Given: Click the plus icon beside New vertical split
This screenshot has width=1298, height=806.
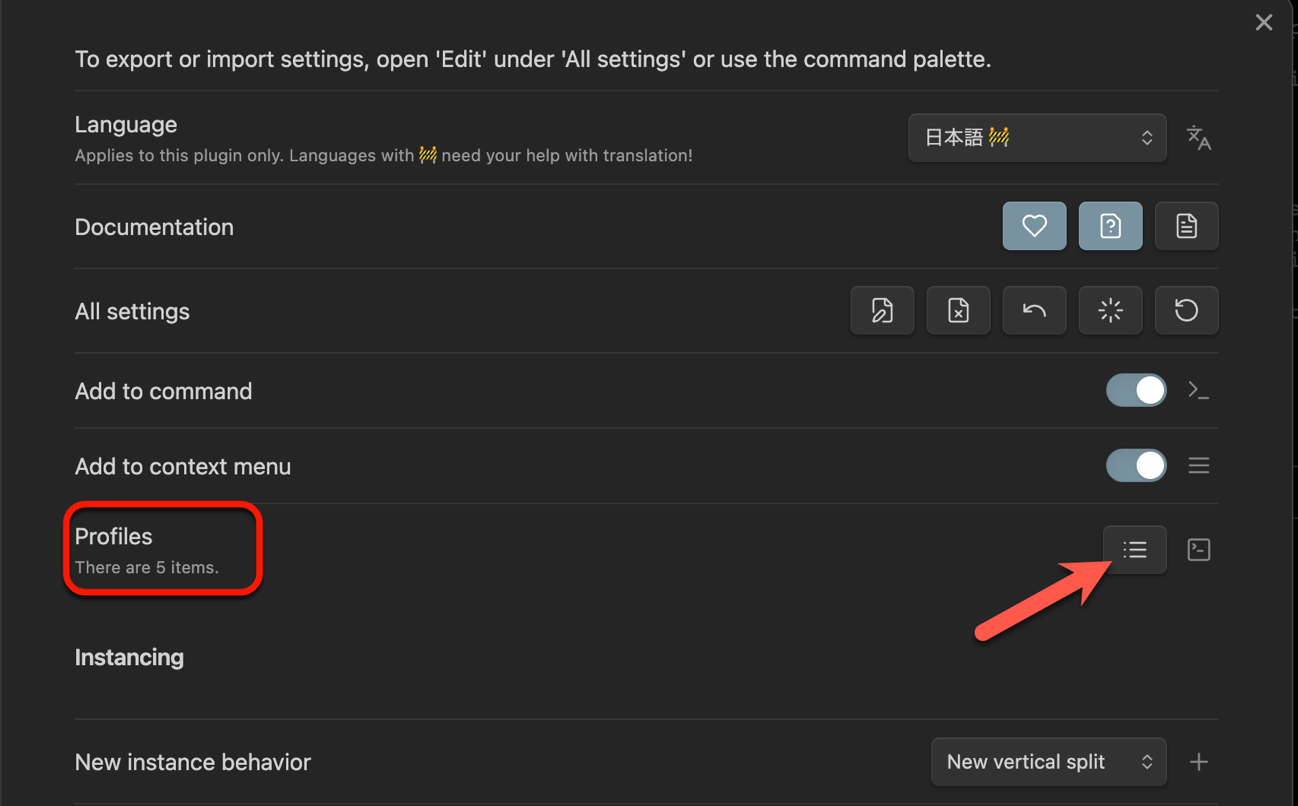Looking at the screenshot, I should 1198,762.
